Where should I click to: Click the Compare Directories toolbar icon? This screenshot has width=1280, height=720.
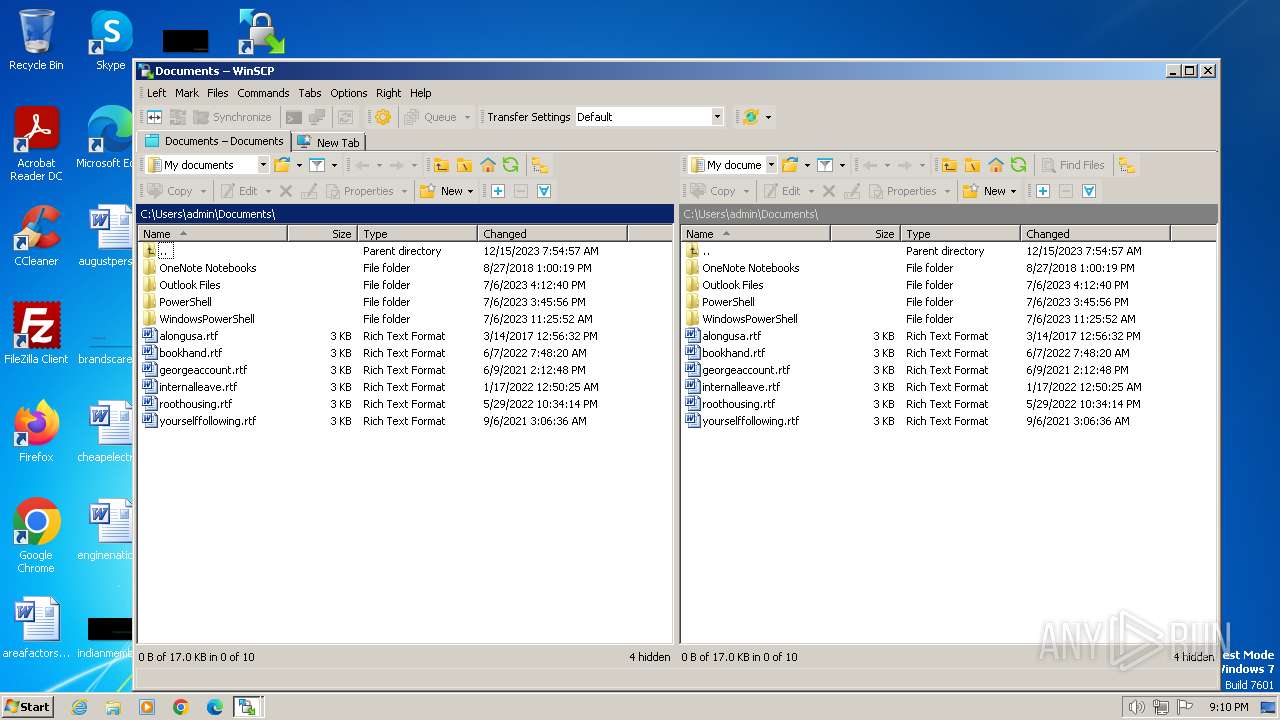[154, 117]
